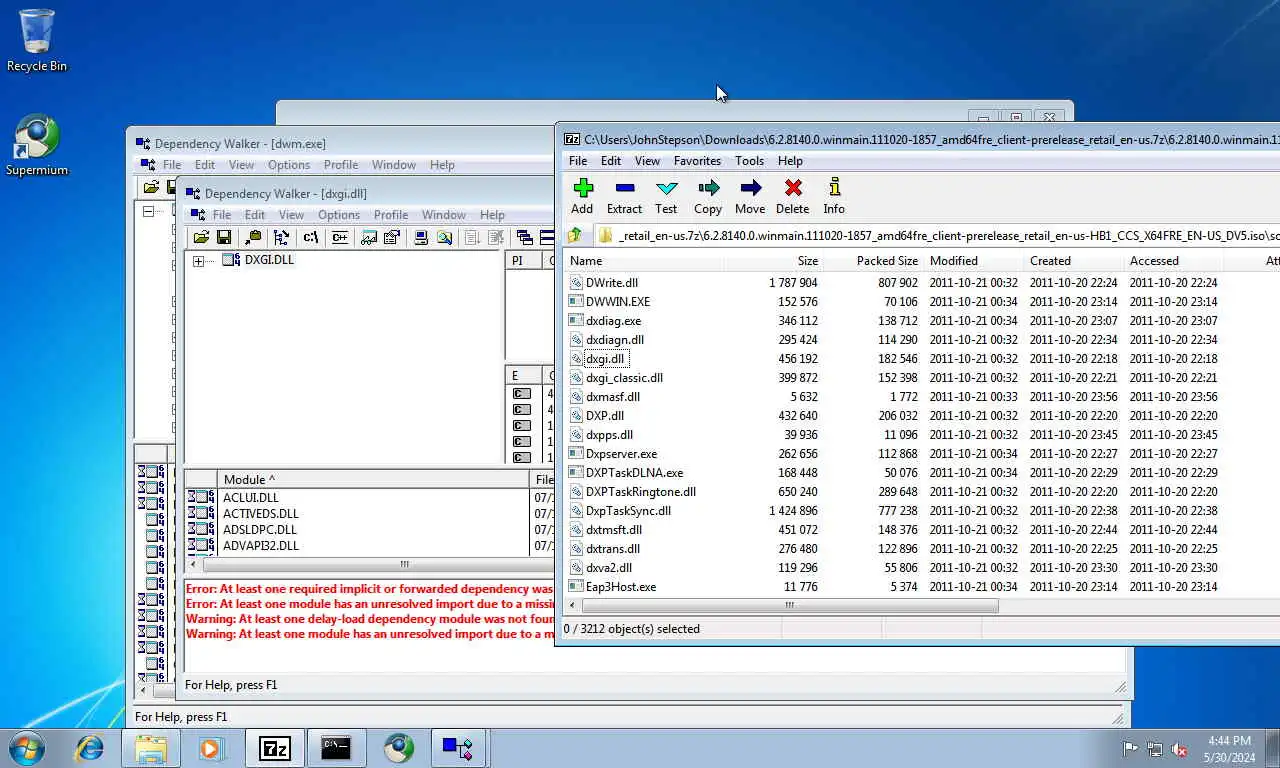Select dxgi_classic.dll in 7-Zip list
Screen dimensions: 1280x768
click(624, 377)
